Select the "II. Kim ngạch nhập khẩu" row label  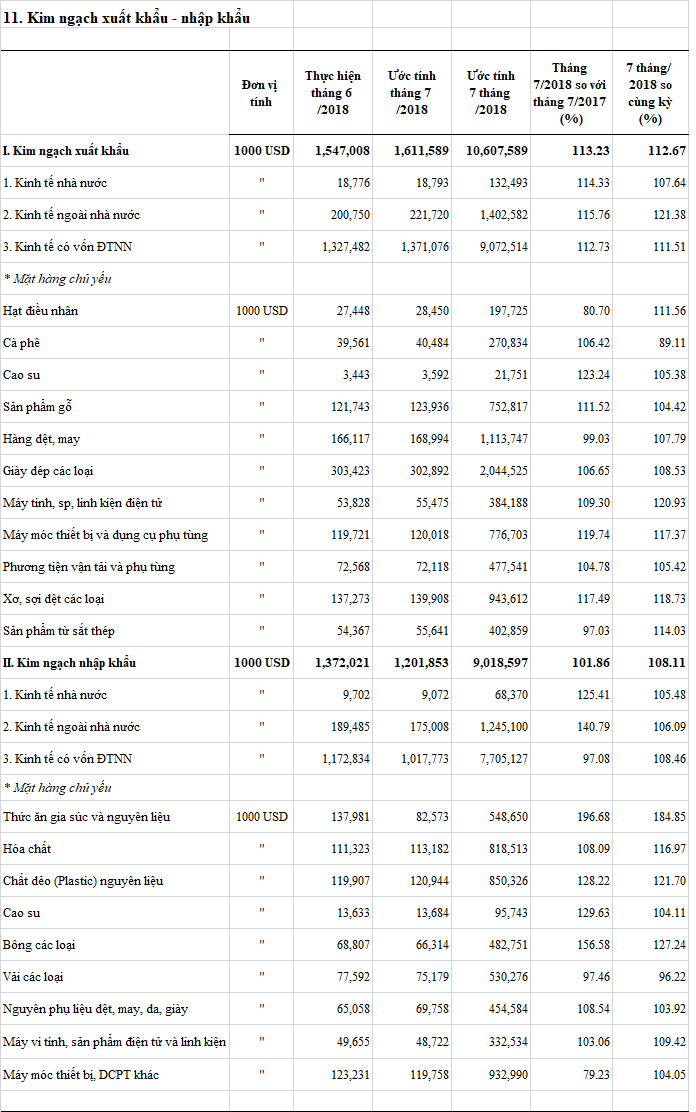pyautogui.click(x=70, y=663)
